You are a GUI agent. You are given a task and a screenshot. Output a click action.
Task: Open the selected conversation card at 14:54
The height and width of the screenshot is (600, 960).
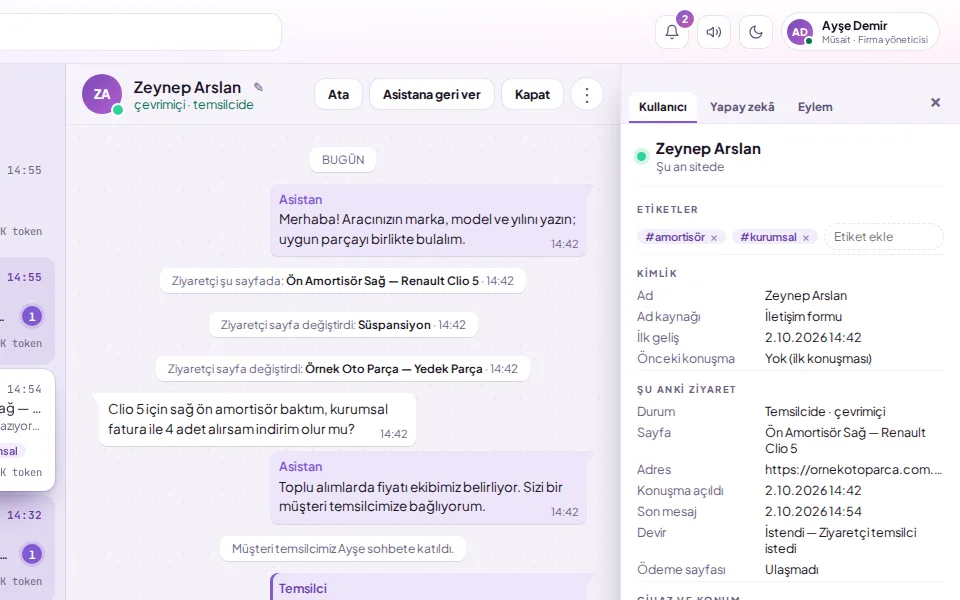tap(27, 430)
